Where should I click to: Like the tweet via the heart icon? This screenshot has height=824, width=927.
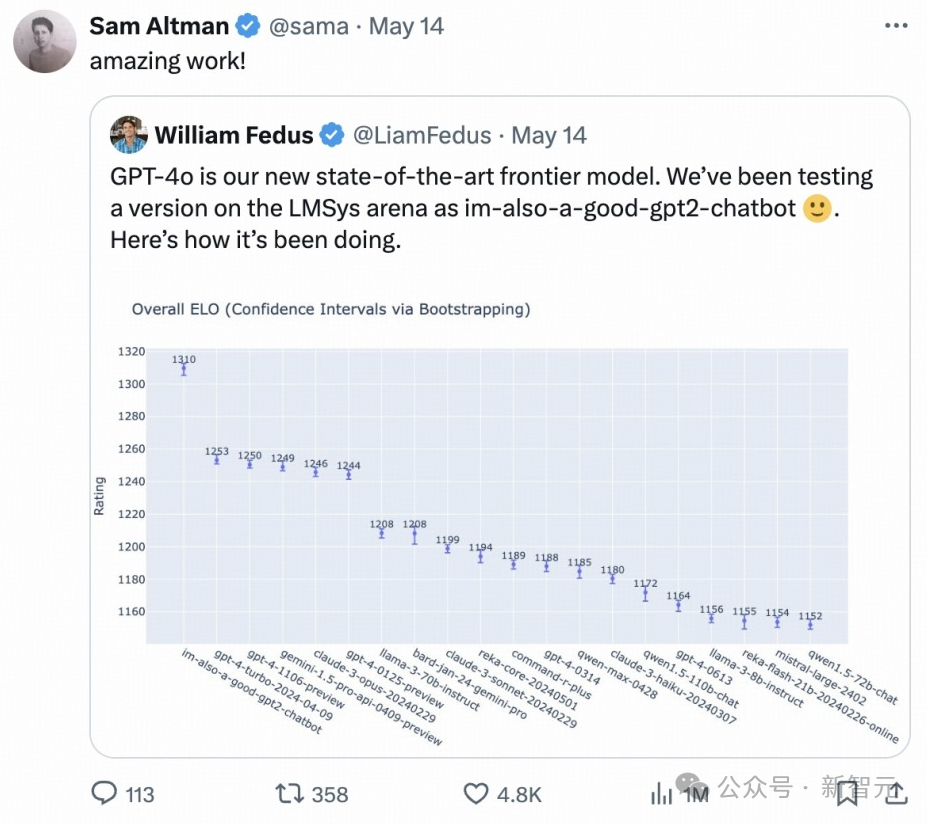click(476, 794)
